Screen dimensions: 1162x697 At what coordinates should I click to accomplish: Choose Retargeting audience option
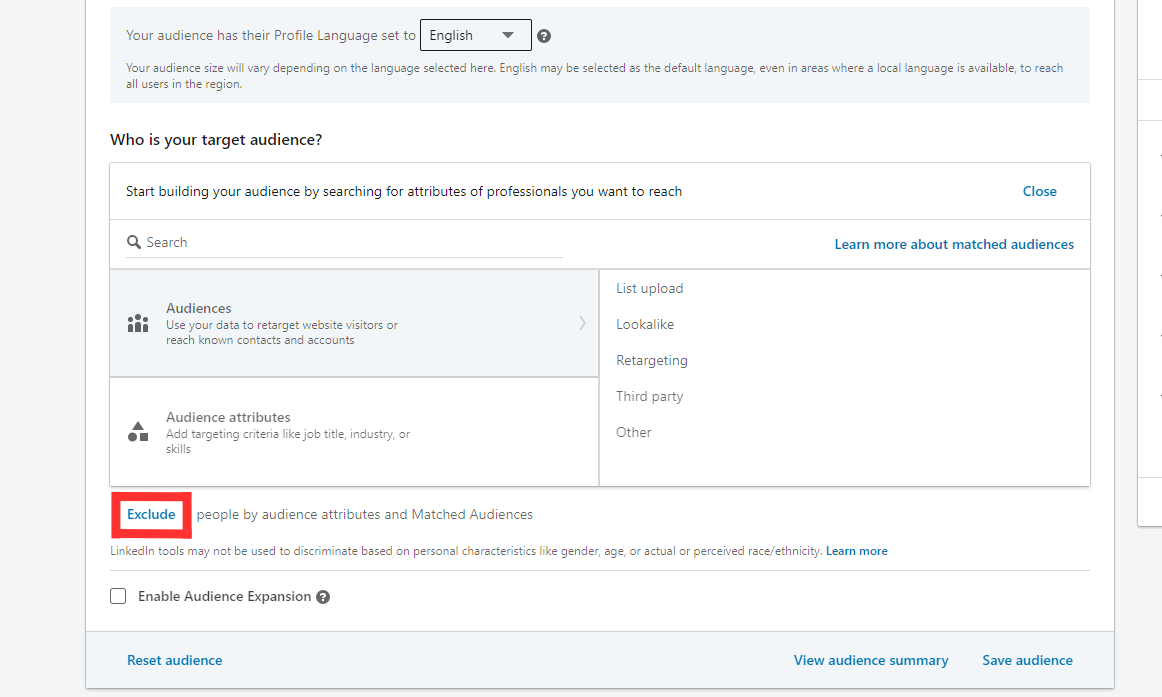tap(651, 360)
